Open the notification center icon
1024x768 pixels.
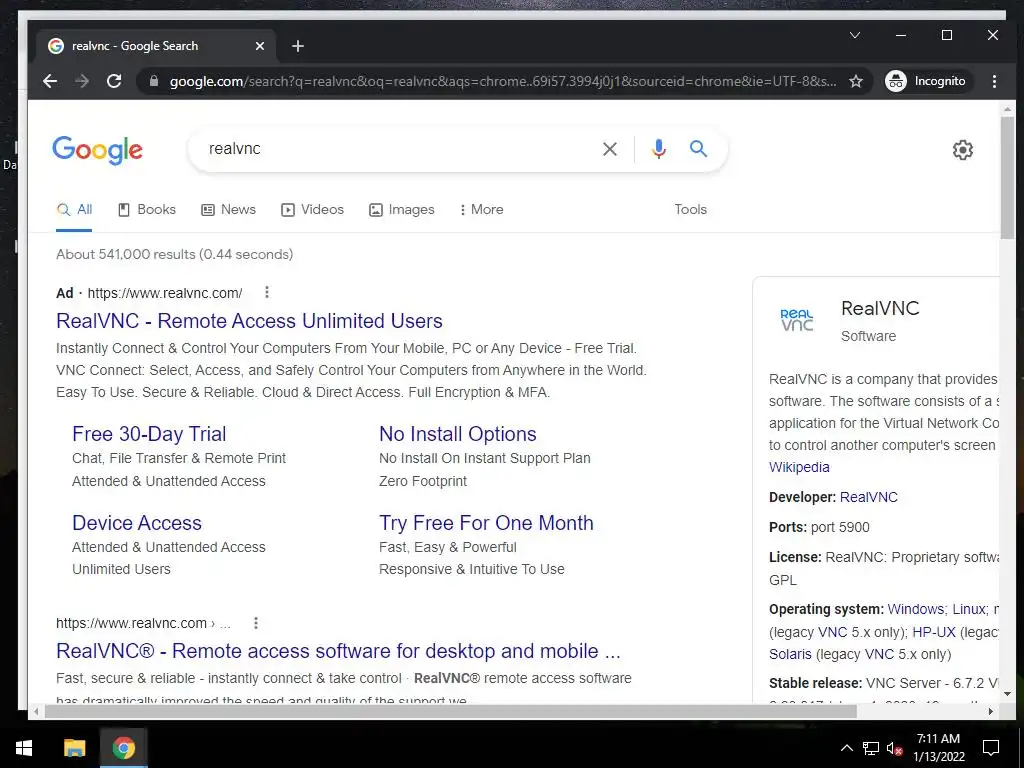(x=991, y=748)
